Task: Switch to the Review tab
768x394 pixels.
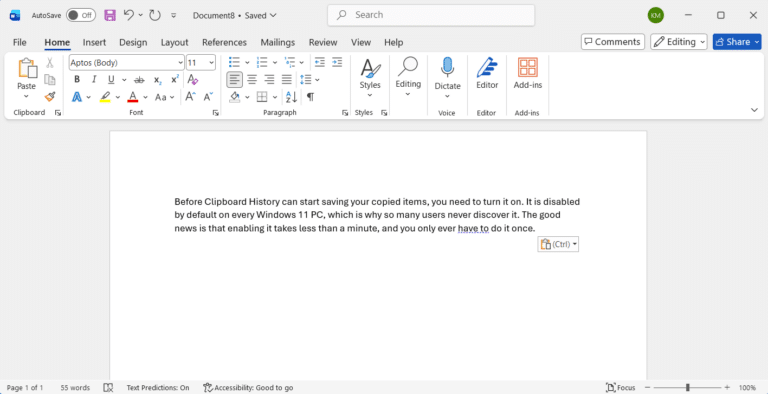Action: coord(323,42)
